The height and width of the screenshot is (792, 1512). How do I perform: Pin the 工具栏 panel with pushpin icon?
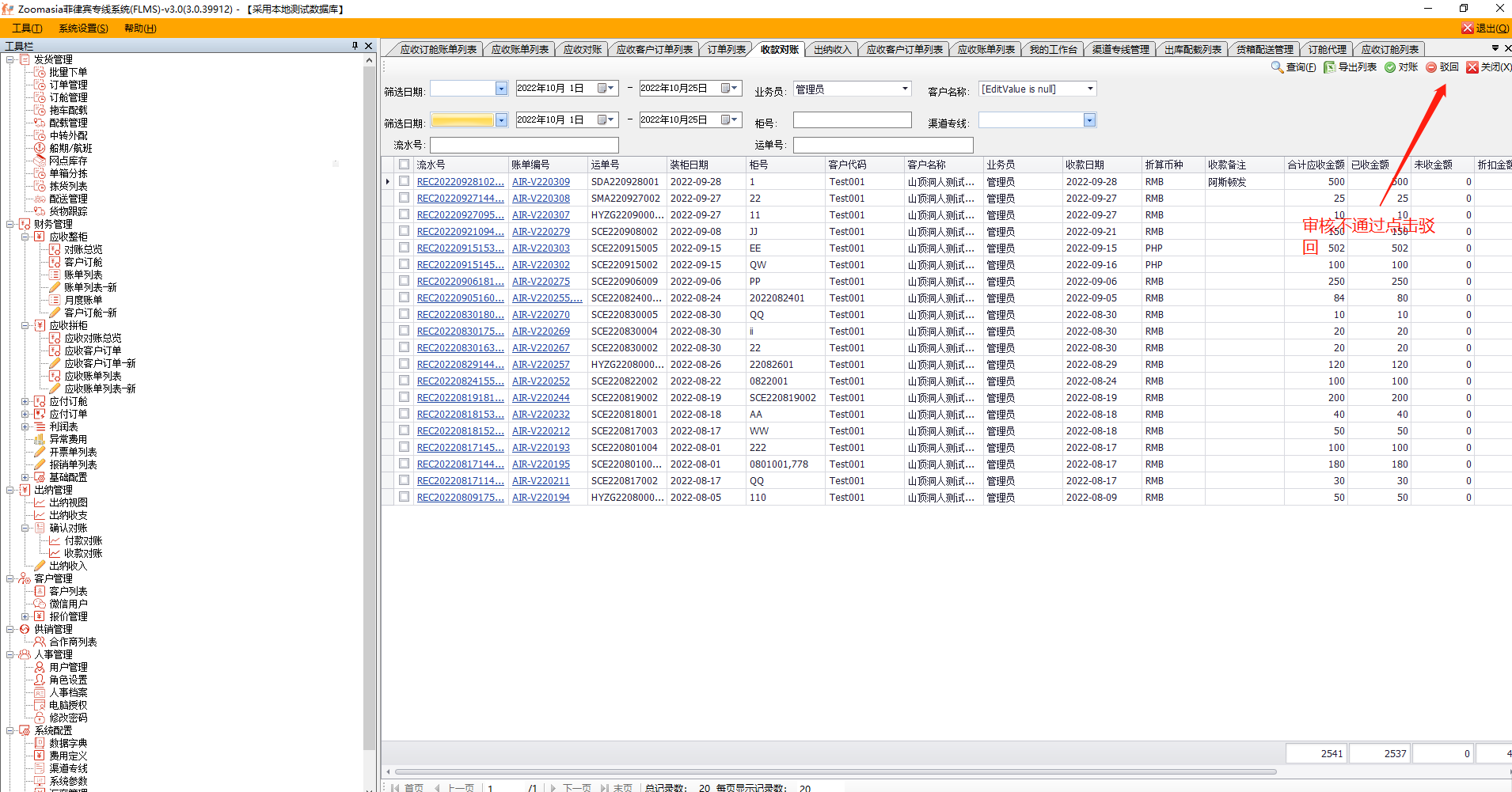click(355, 46)
